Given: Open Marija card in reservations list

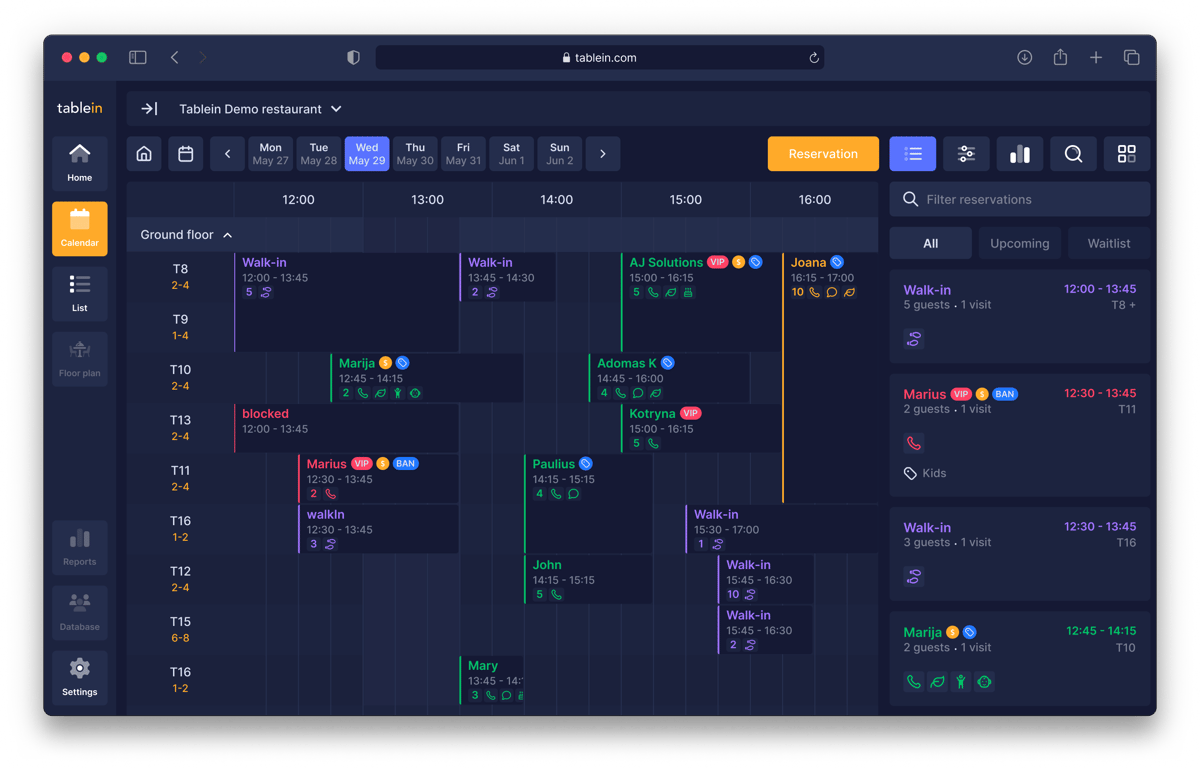Looking at the screenshot, I should point(1020,659).
